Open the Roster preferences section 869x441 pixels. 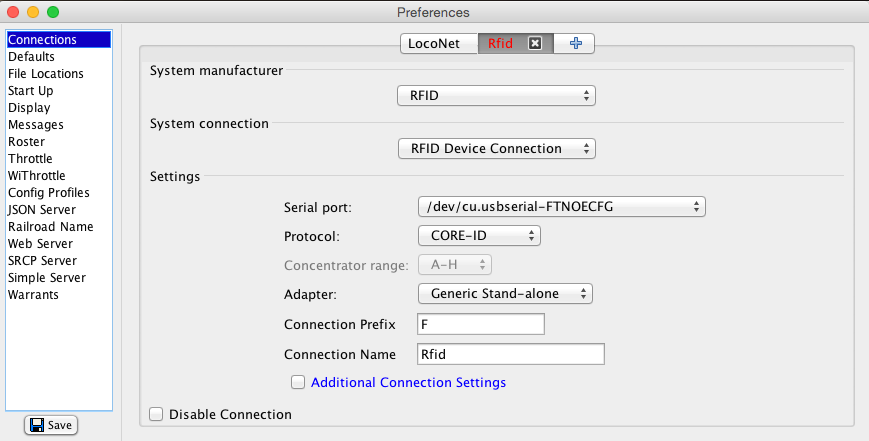pyautogui.click(x=26, y=142)
